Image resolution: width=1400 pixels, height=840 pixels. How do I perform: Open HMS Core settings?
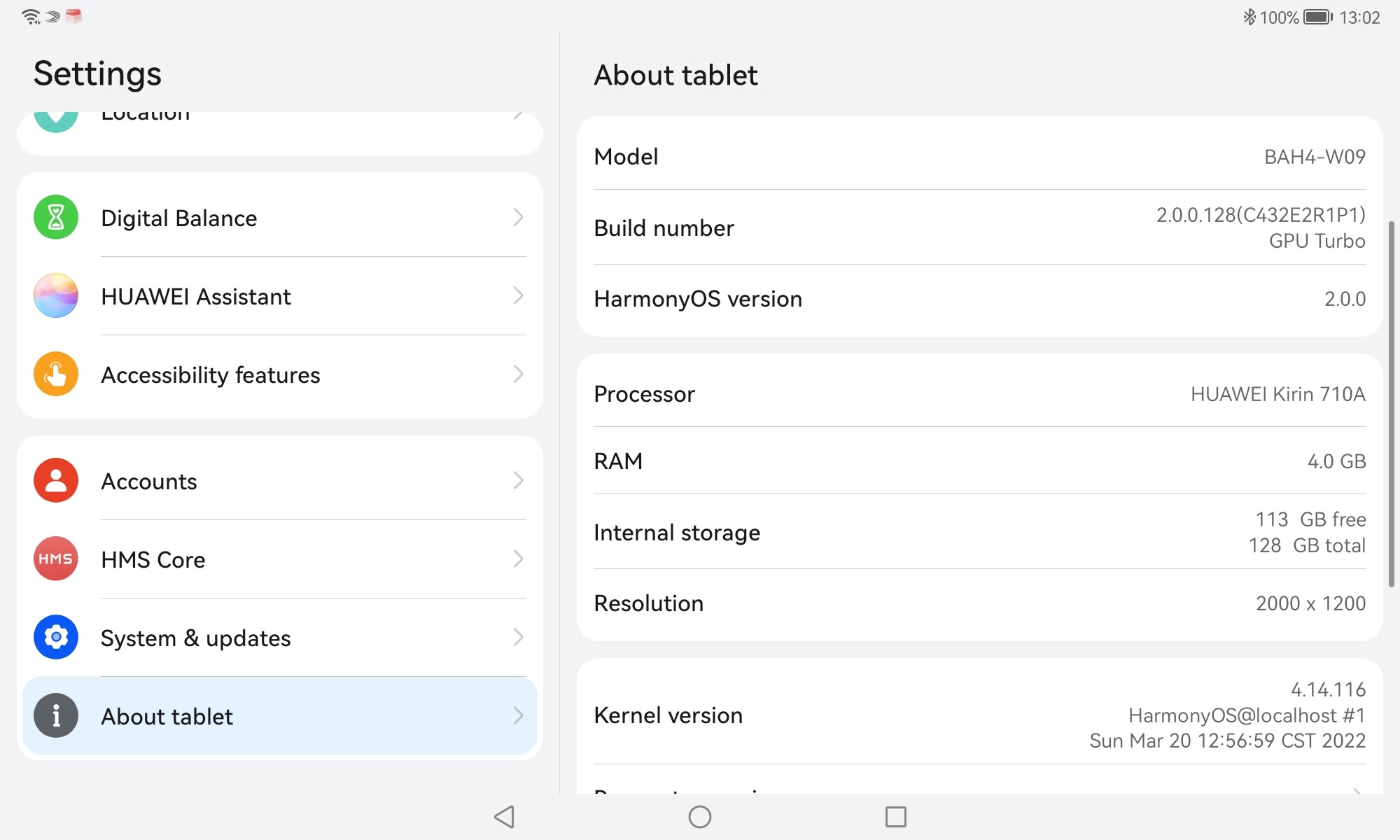[x=280, y=559]
